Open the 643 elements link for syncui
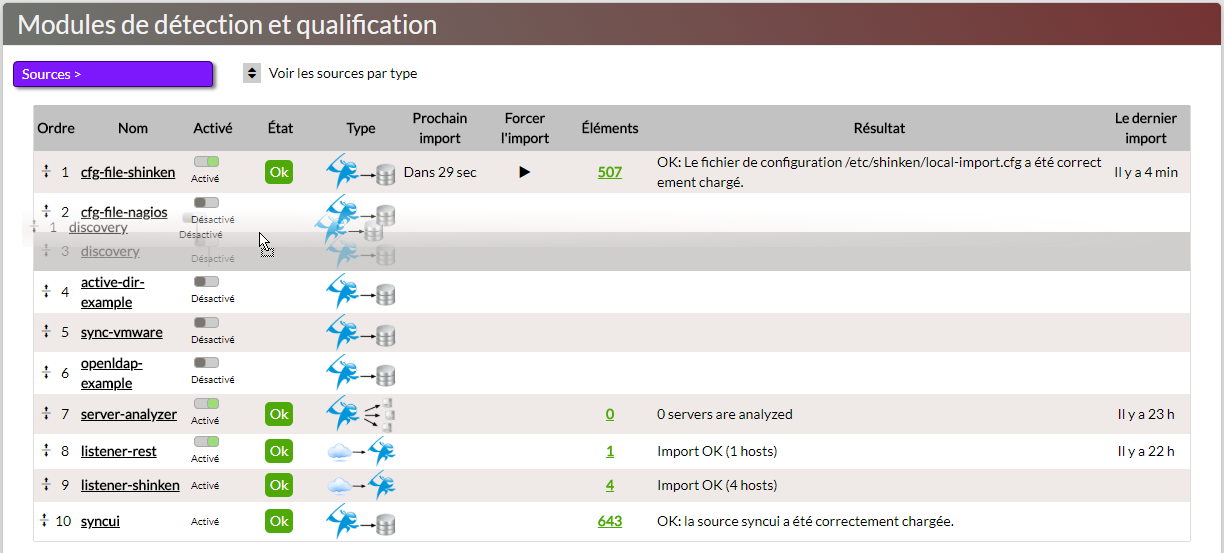 609,521
